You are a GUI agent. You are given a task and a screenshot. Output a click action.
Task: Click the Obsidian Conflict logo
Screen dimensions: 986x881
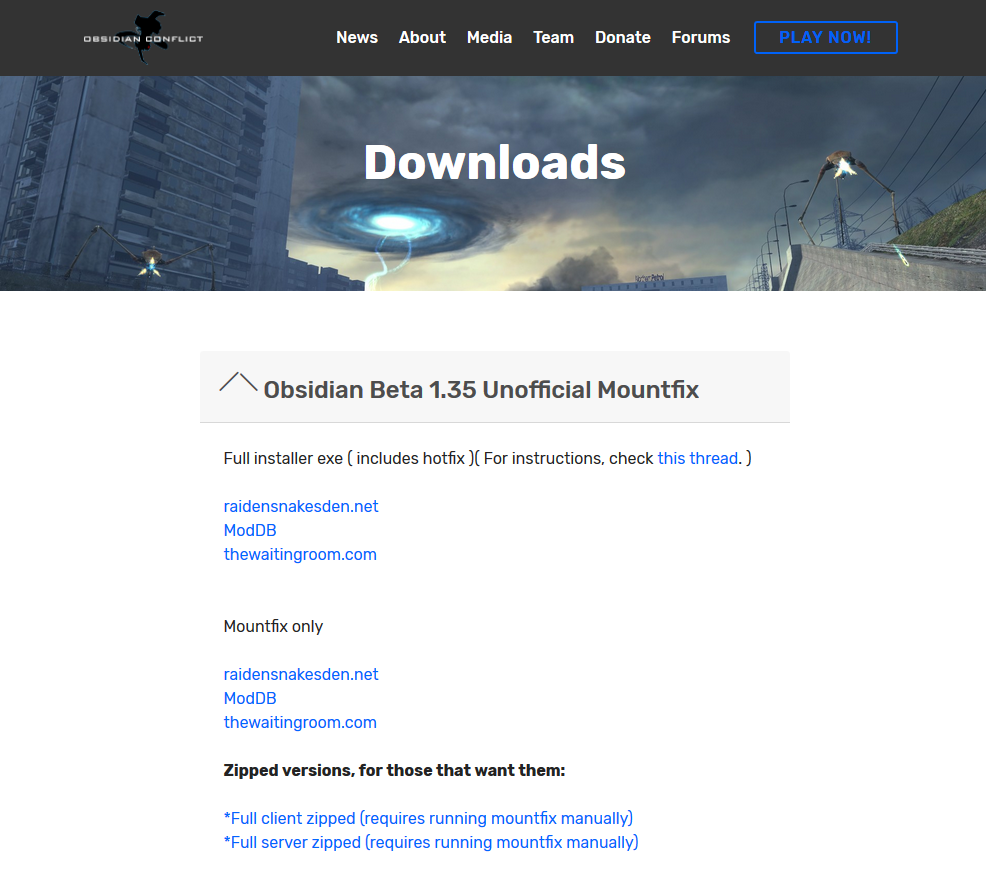pos(143,38)
